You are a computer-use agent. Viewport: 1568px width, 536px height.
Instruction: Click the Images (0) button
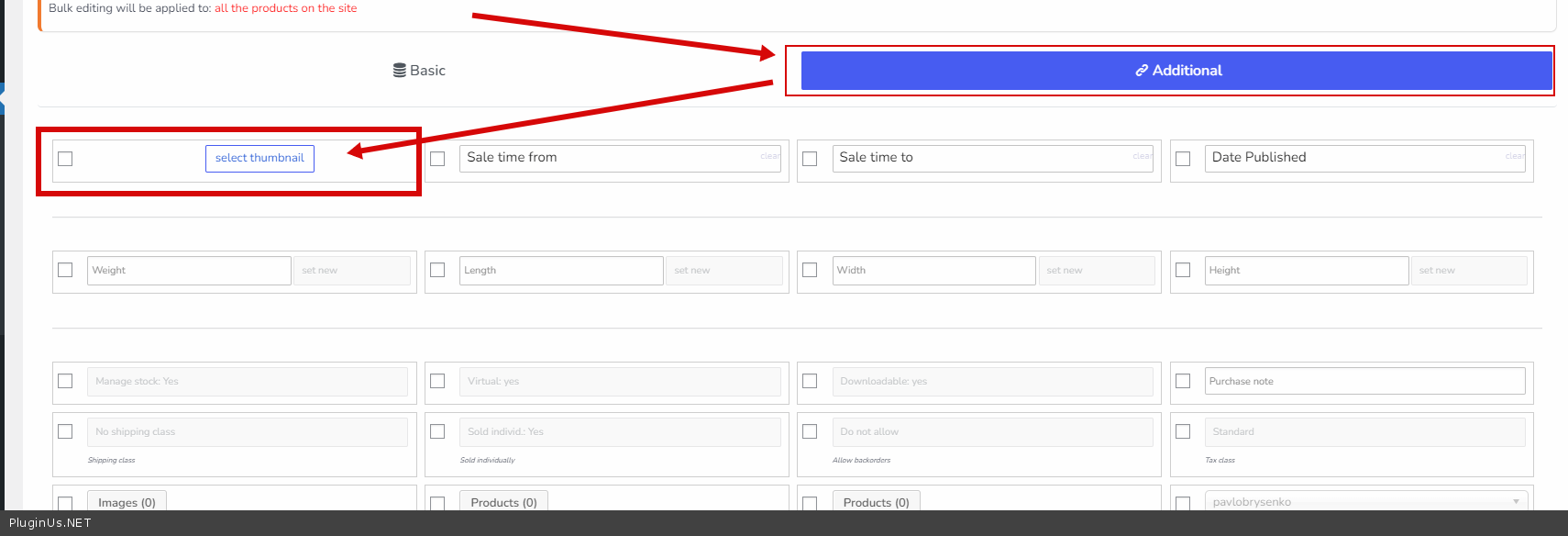click(x=127, y=501)
